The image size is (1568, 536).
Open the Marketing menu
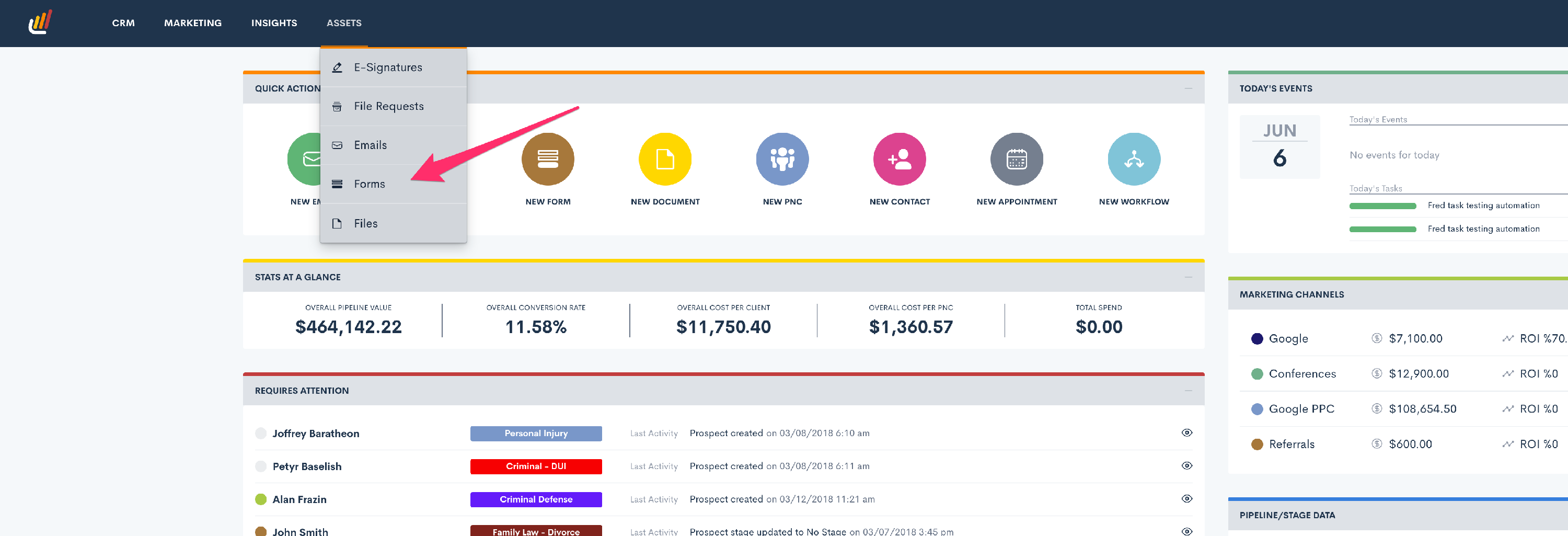click(x=192, y=23)
